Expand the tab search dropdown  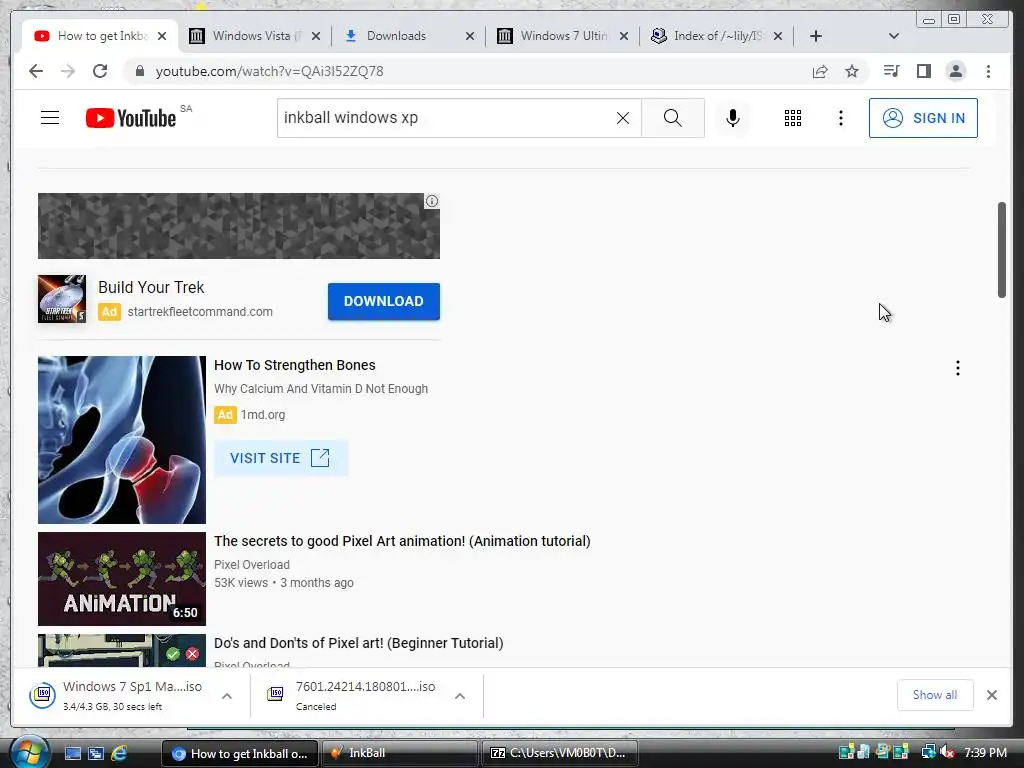(x=894, y=36)
